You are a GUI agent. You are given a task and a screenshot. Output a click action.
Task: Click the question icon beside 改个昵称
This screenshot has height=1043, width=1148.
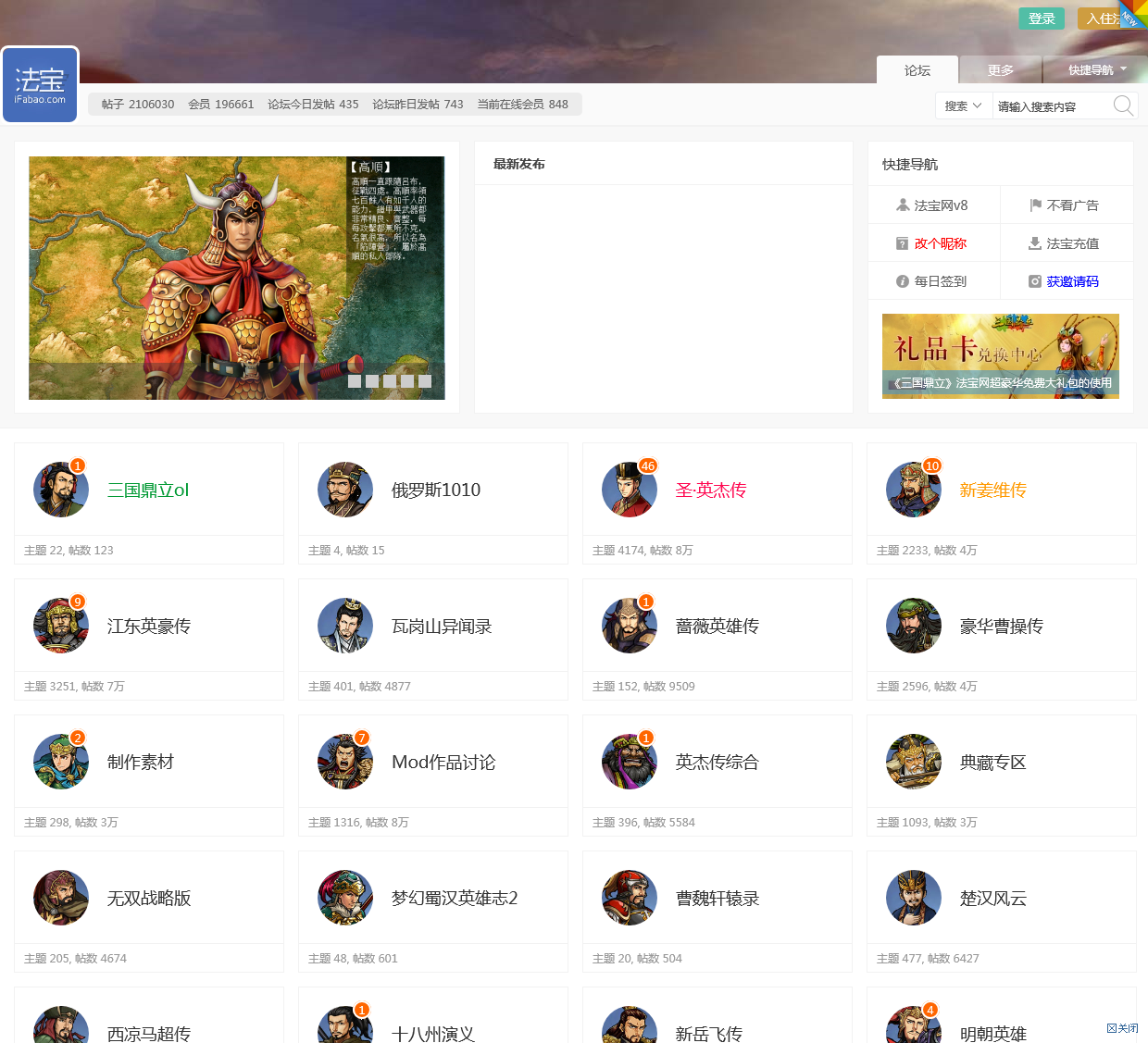(903, 243)
